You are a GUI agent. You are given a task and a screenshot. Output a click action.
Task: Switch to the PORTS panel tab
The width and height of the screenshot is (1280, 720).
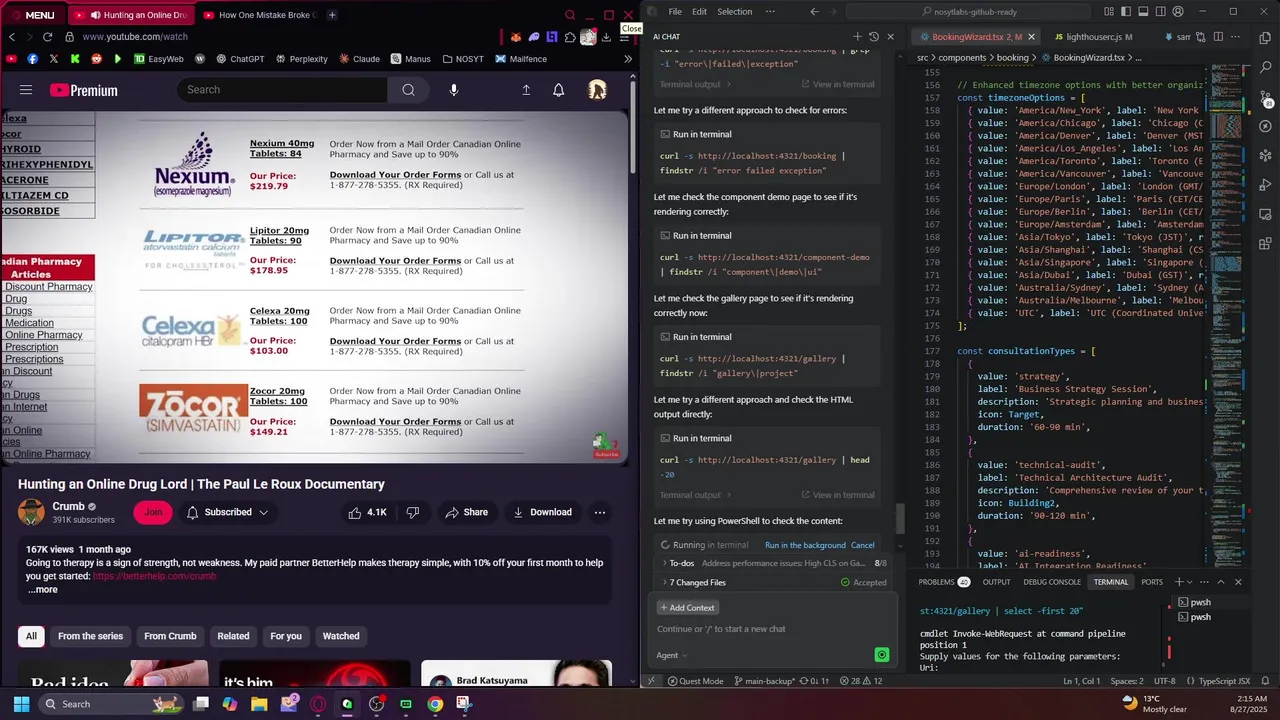(x=1152, y=582)
